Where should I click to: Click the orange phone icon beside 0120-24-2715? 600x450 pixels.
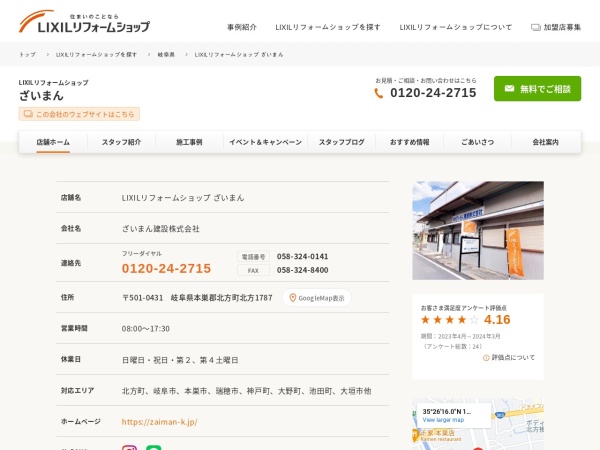(x=378, y=93)
